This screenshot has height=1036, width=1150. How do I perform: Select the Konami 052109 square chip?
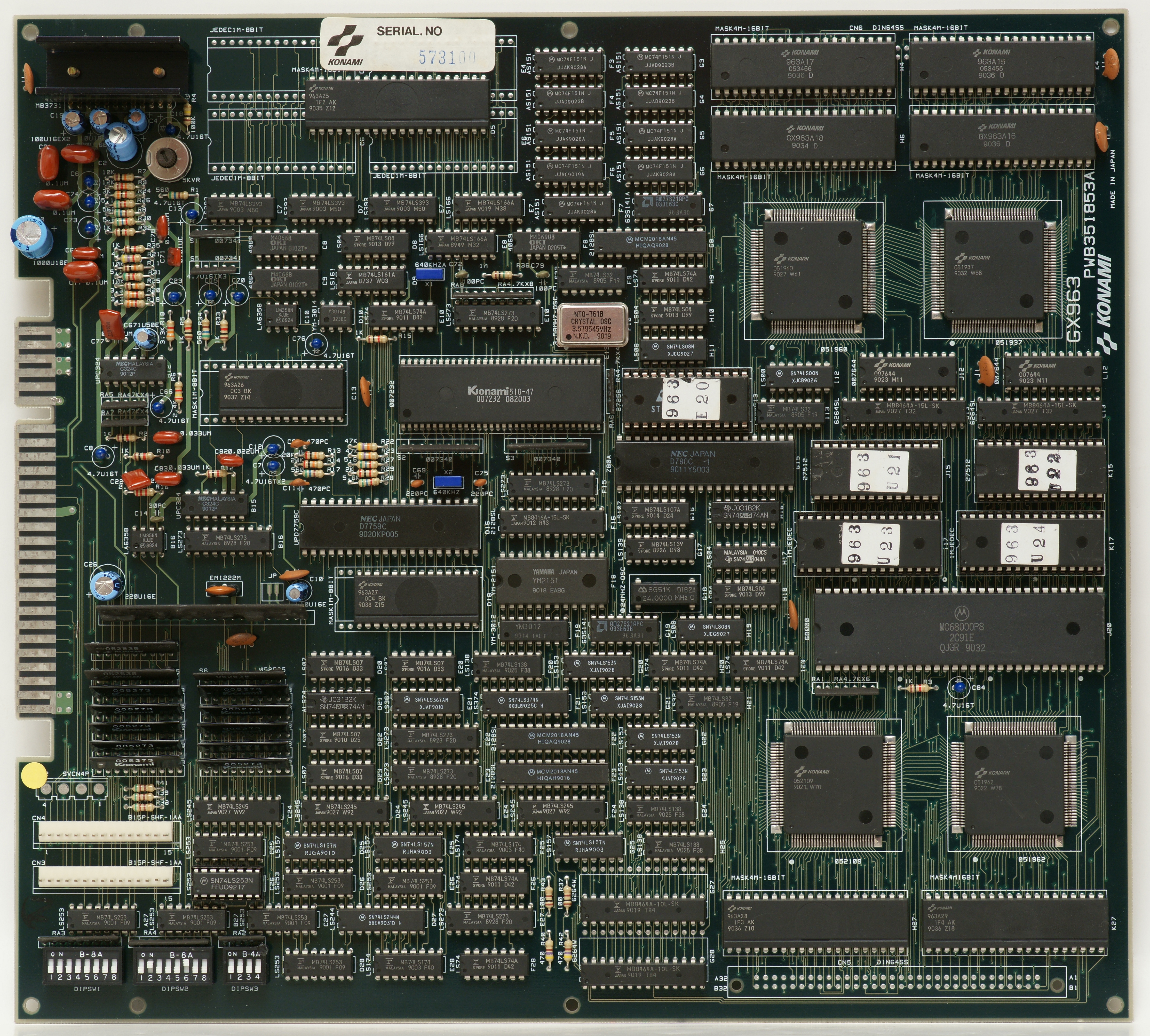click(833, 785)
